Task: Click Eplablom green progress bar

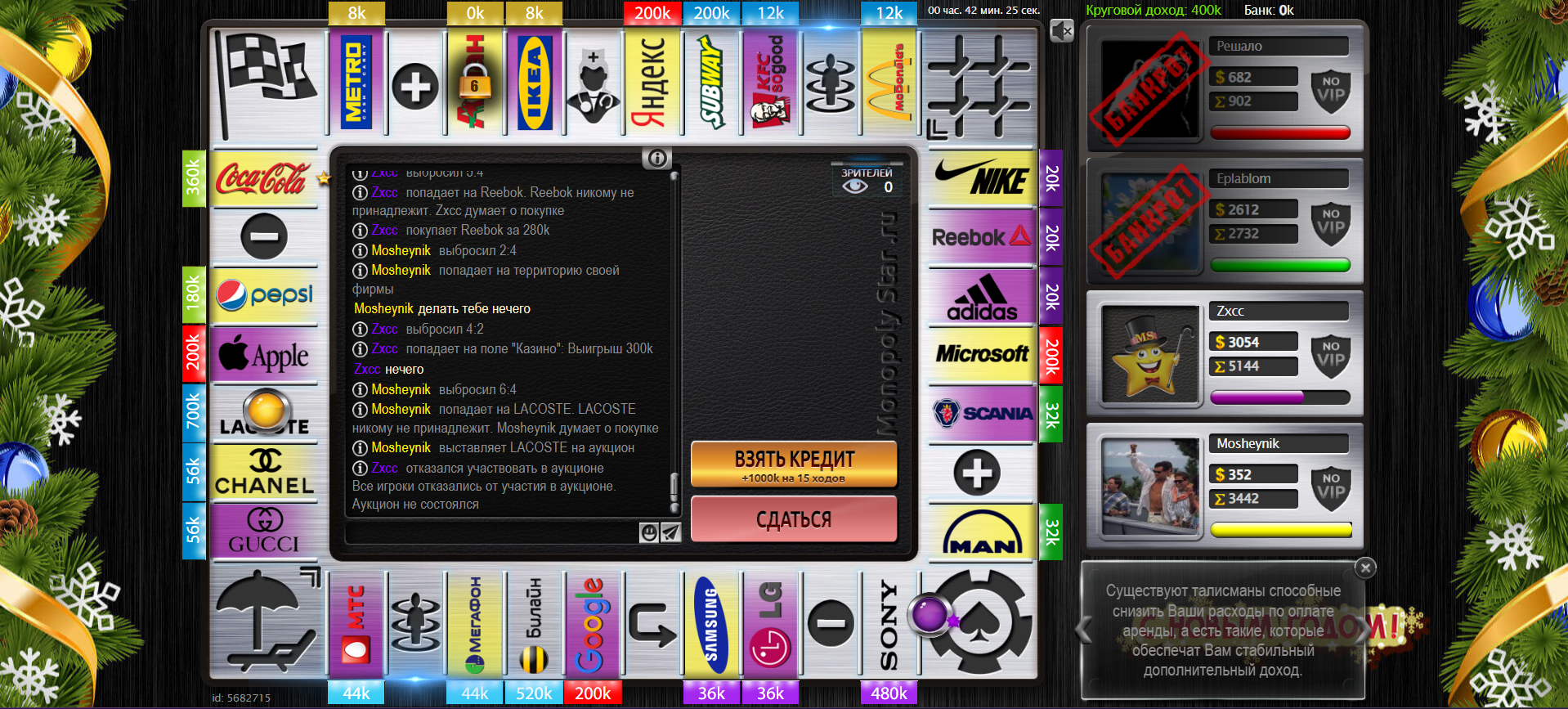Action: click(1280, 265)
